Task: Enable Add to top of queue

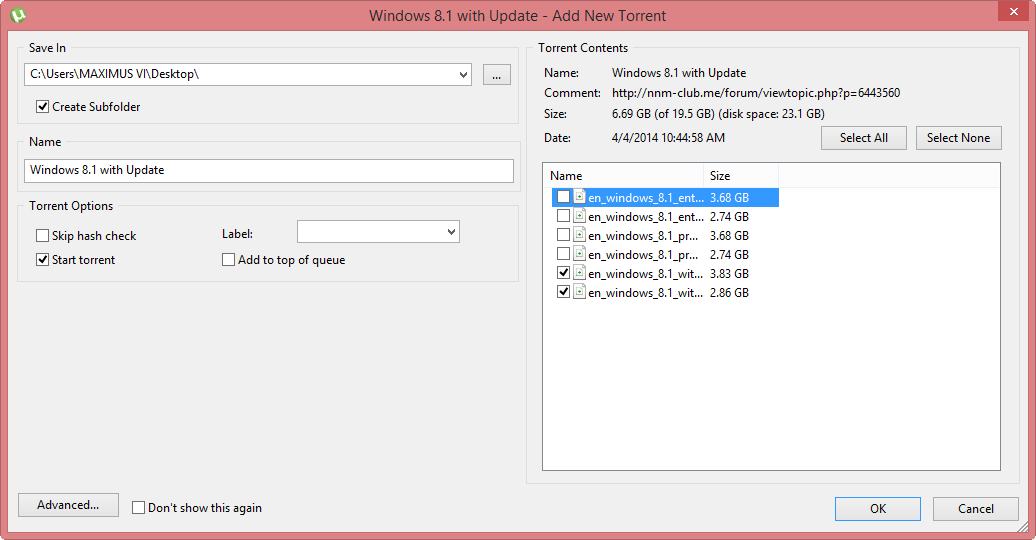Action: (229, 260)
